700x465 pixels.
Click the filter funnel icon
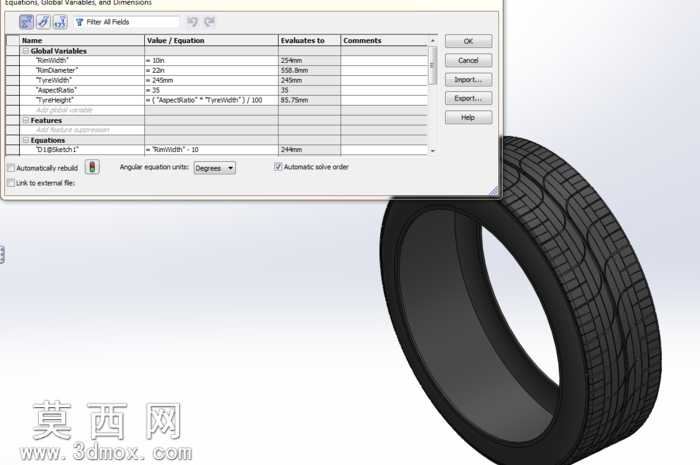pyautogui.click(x=79, y=22)
